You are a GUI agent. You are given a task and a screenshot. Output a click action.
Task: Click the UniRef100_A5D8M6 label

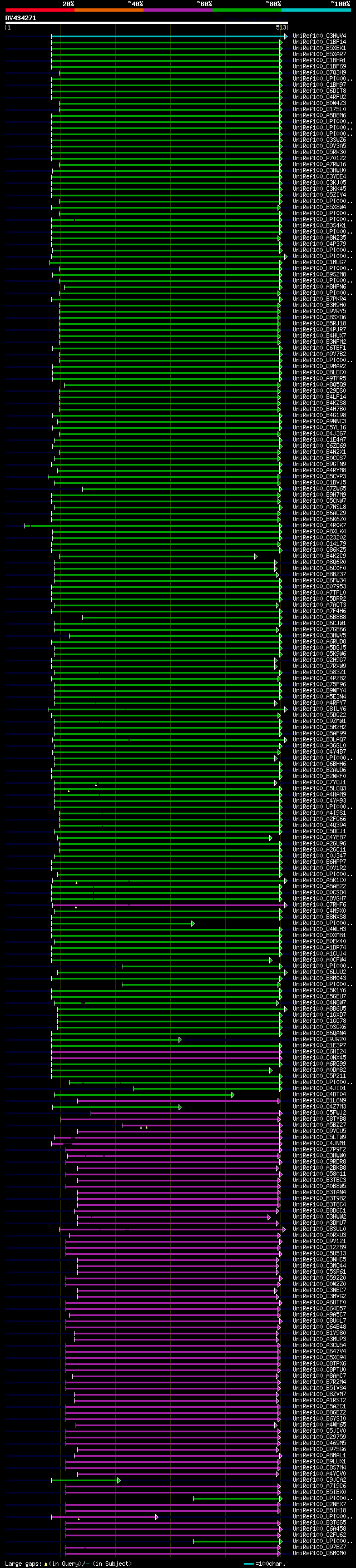click(x=319, y=115)
